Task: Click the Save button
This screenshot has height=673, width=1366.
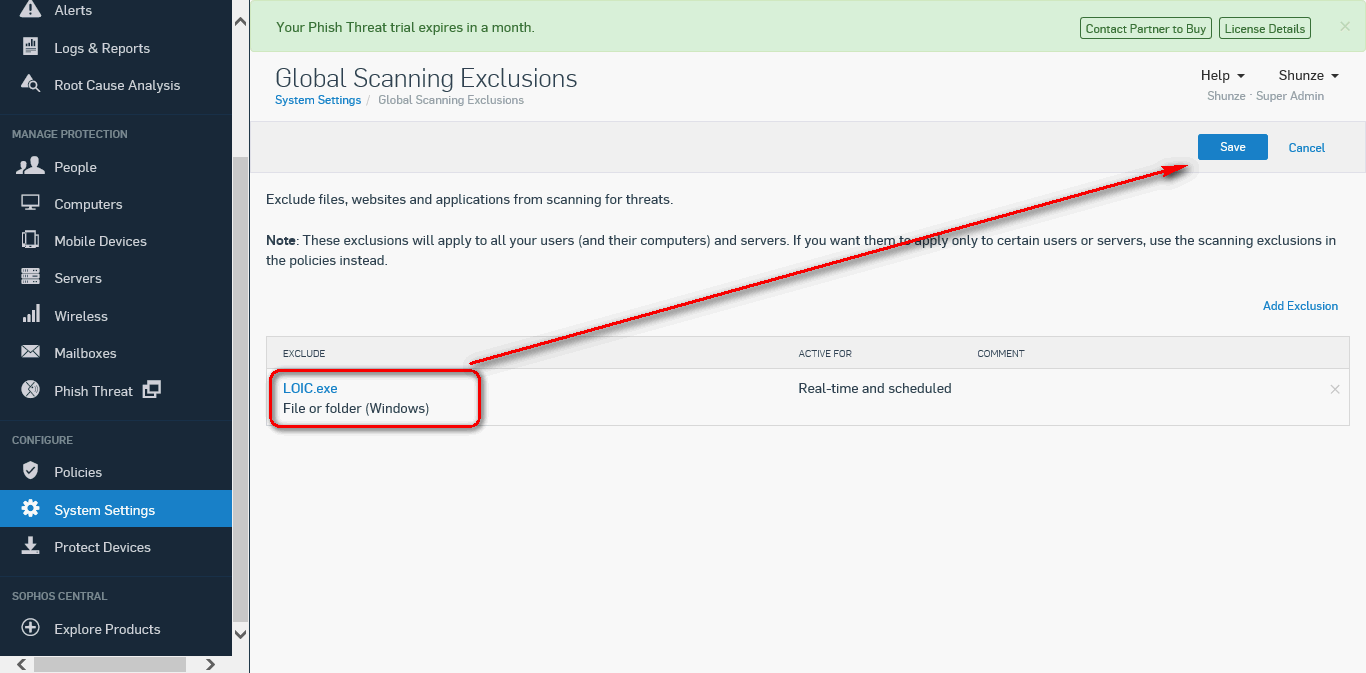Action: [x=1233, y=147]
